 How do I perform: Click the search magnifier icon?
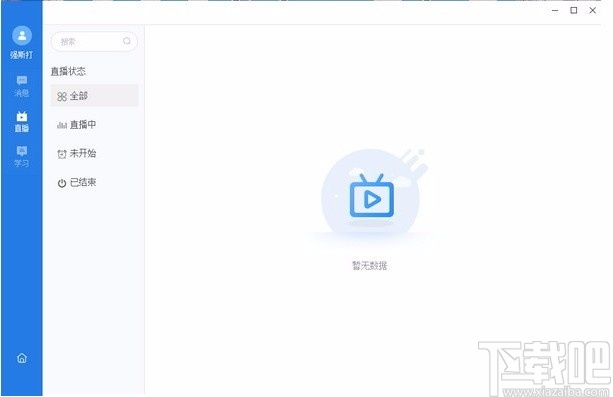(127, 41)
